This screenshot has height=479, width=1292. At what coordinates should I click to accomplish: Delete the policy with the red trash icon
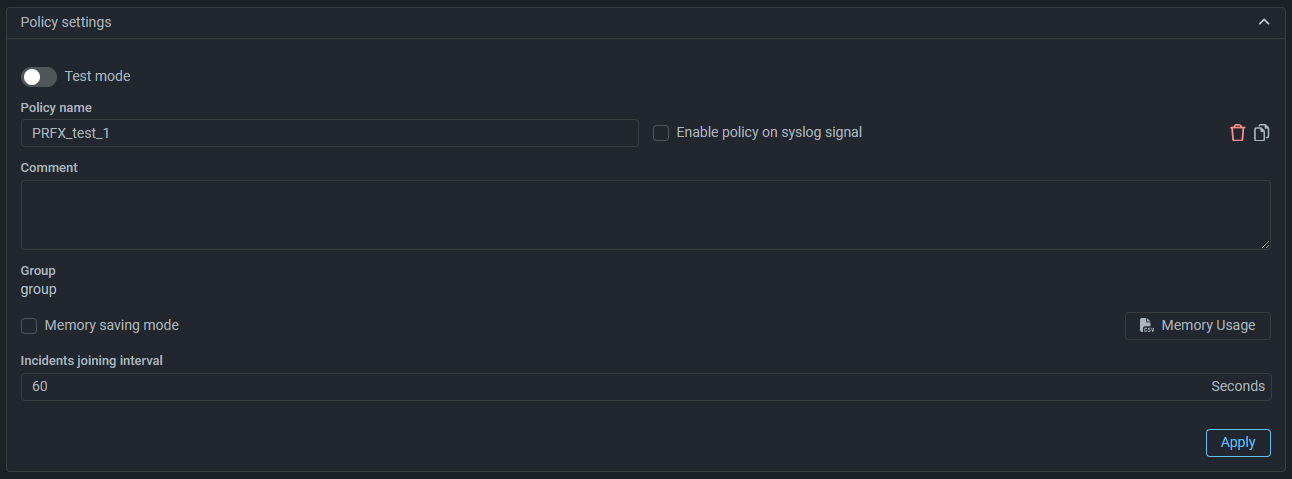tap(1238, 133)
